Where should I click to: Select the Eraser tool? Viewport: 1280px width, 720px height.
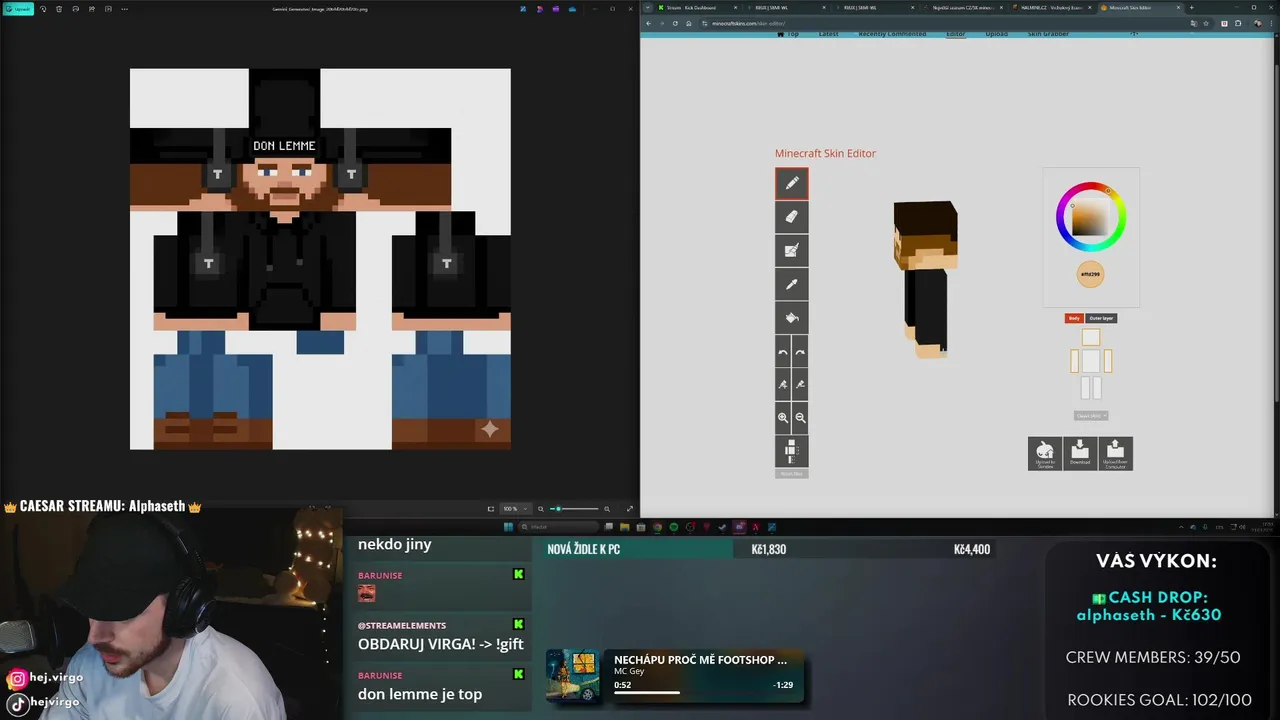point(791,216)
